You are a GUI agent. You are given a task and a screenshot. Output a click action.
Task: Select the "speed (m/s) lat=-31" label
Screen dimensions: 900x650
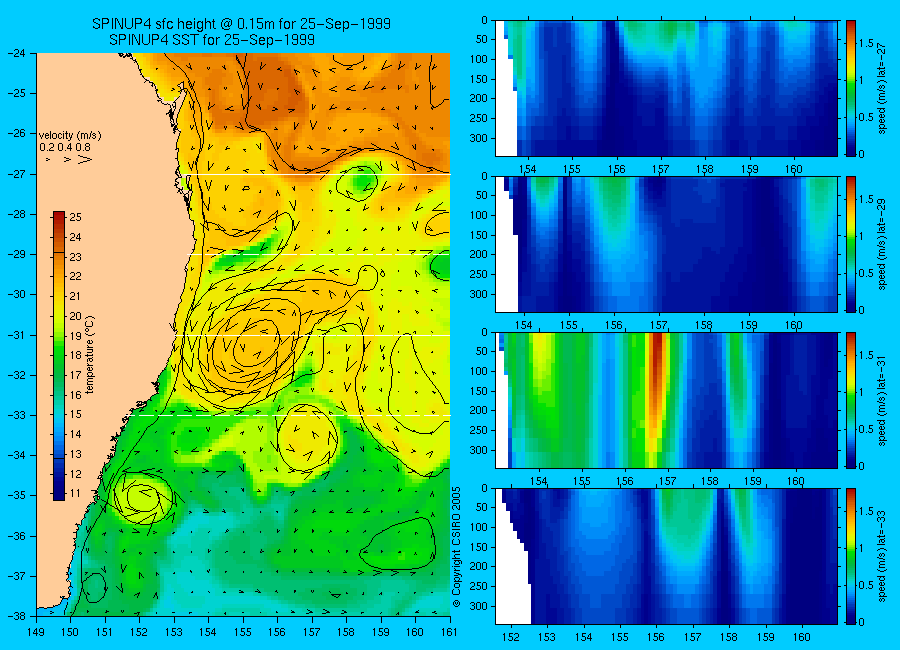pos(882,402)
